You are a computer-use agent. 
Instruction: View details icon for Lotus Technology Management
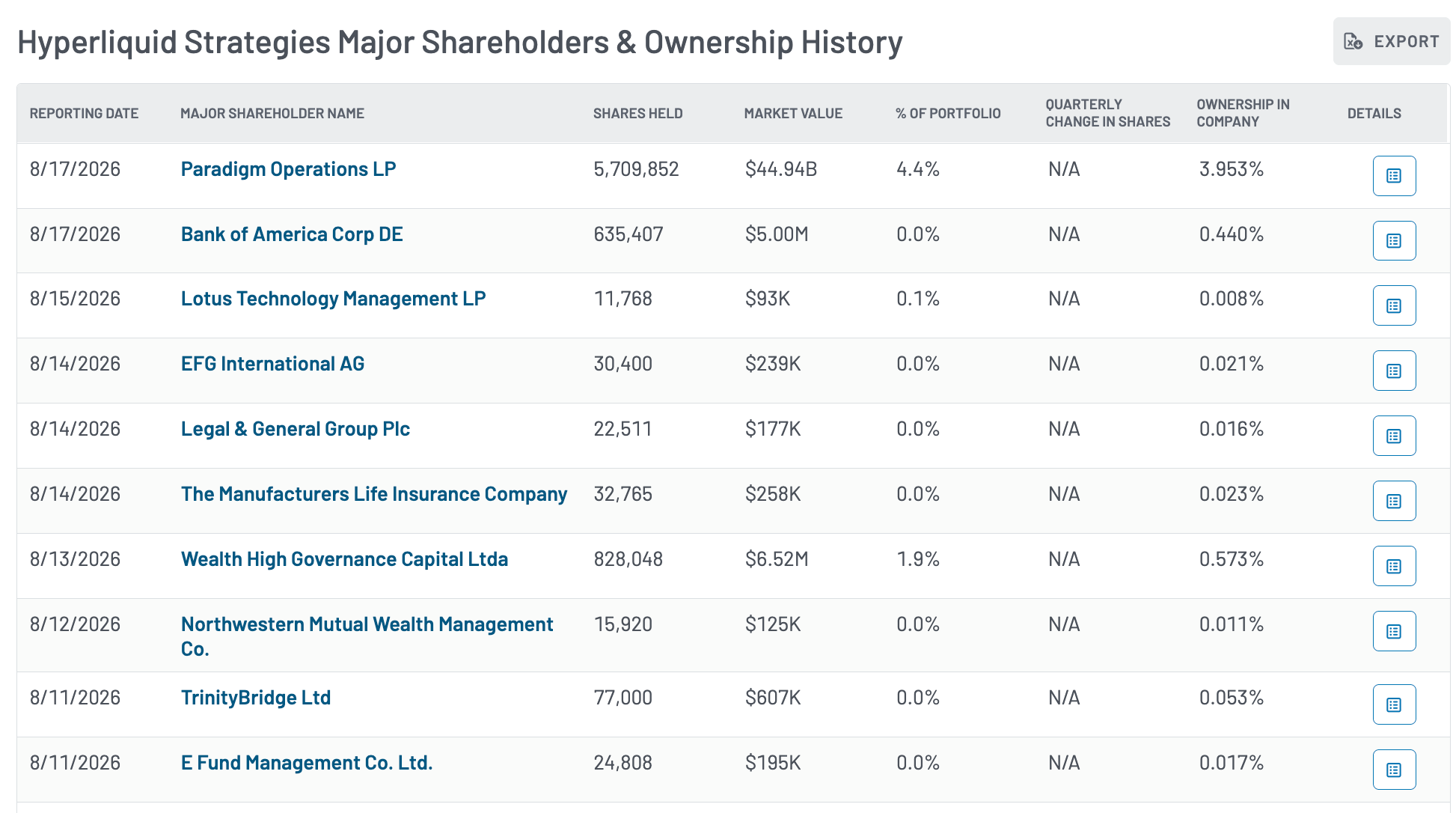point(1394,305)
